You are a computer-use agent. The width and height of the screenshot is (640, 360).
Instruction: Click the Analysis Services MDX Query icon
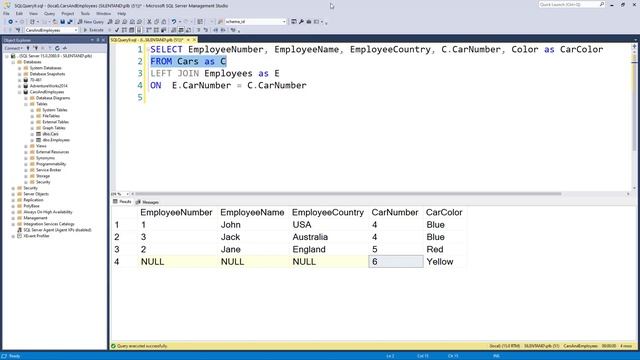[x=117, y=22]
